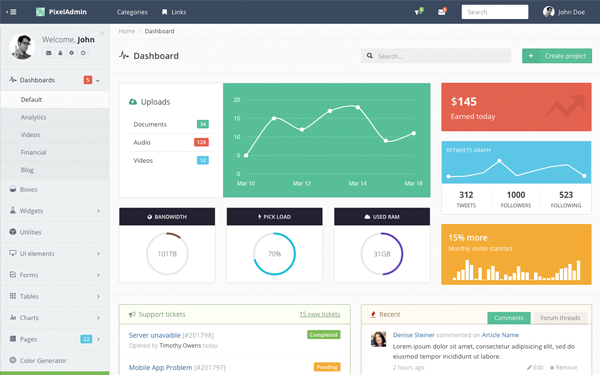Screen dimensions: 600x375
Task: Click Remove on Denise's comment
Action: click(563, 367)
